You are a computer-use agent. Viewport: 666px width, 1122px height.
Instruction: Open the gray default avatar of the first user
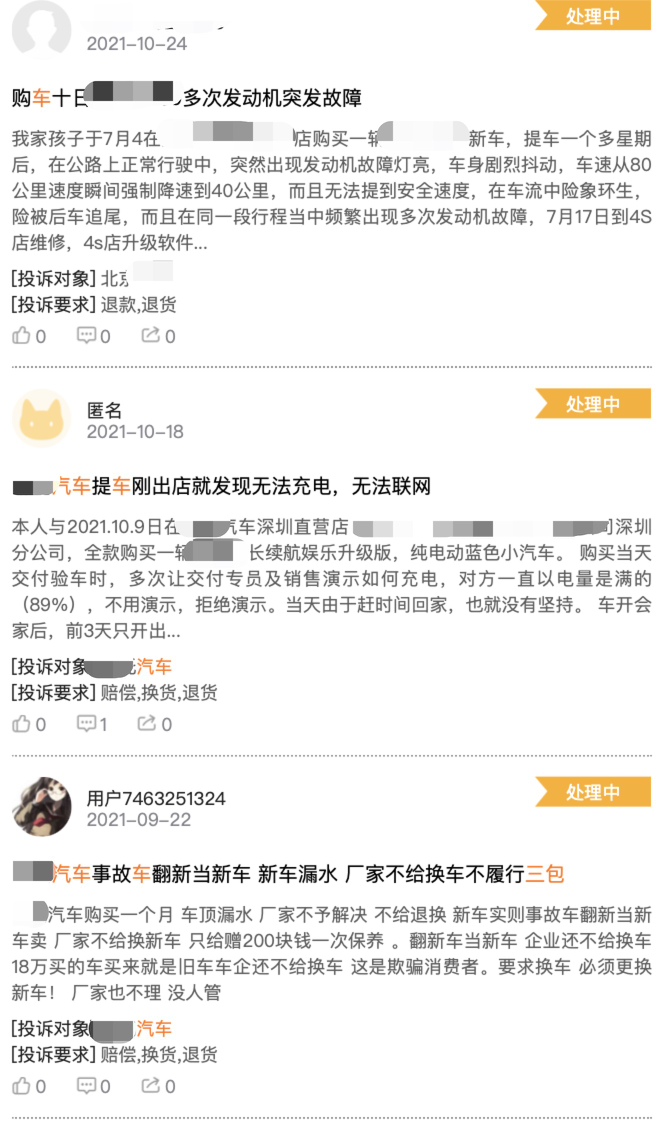(41, 29)
